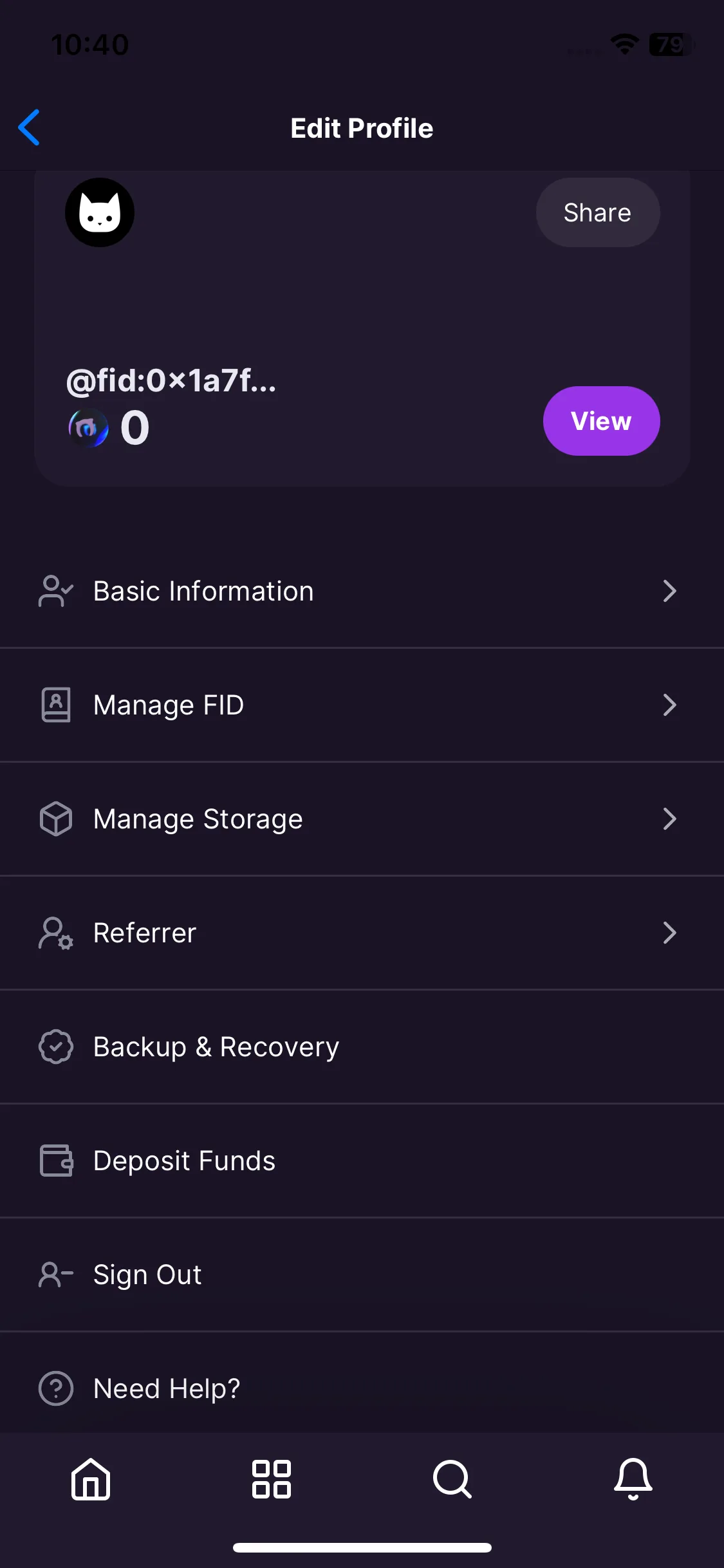
Task: Click the Need Help question mark icon
Action: pyautogui.click(x=56, y=1388)
